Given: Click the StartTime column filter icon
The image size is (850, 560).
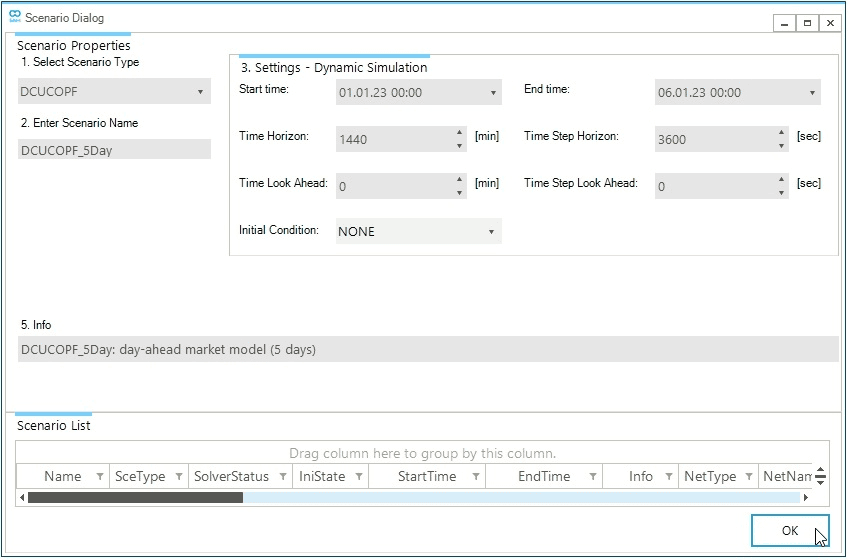Looking at the screenshot, I should coord(476,477).
